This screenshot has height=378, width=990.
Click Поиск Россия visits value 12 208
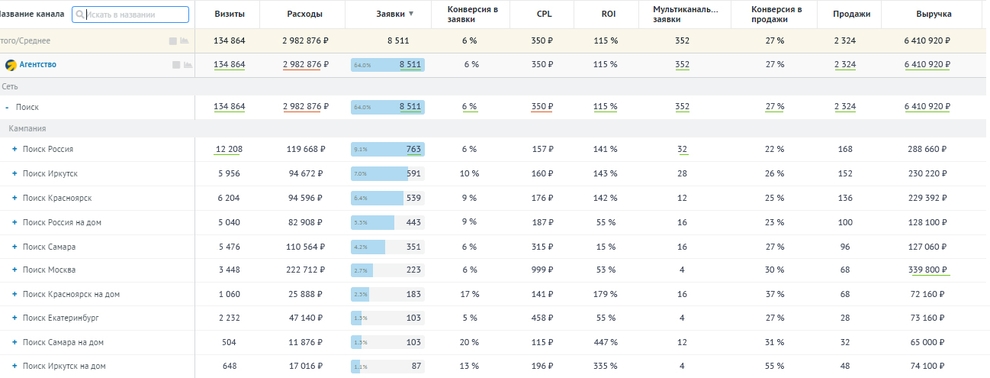pyautogui.click(x=229, y=150)
